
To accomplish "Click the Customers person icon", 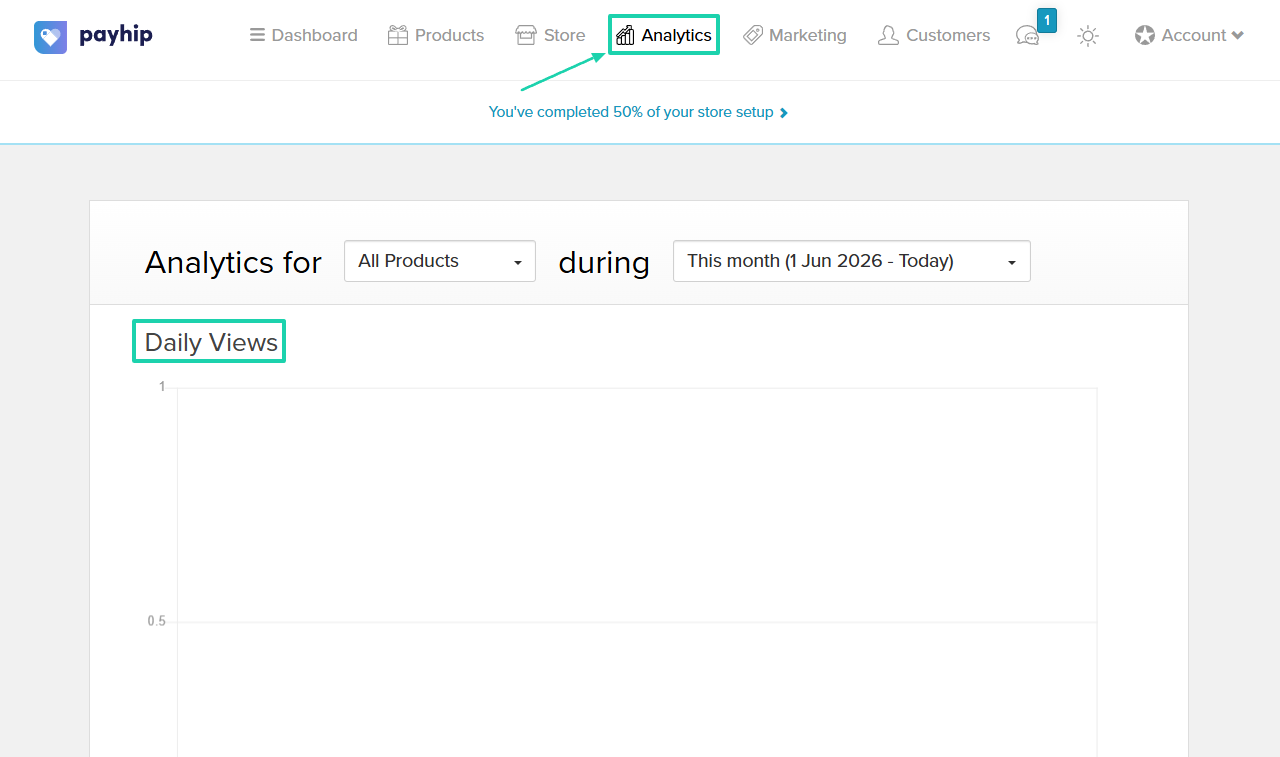I will (888, 35).
